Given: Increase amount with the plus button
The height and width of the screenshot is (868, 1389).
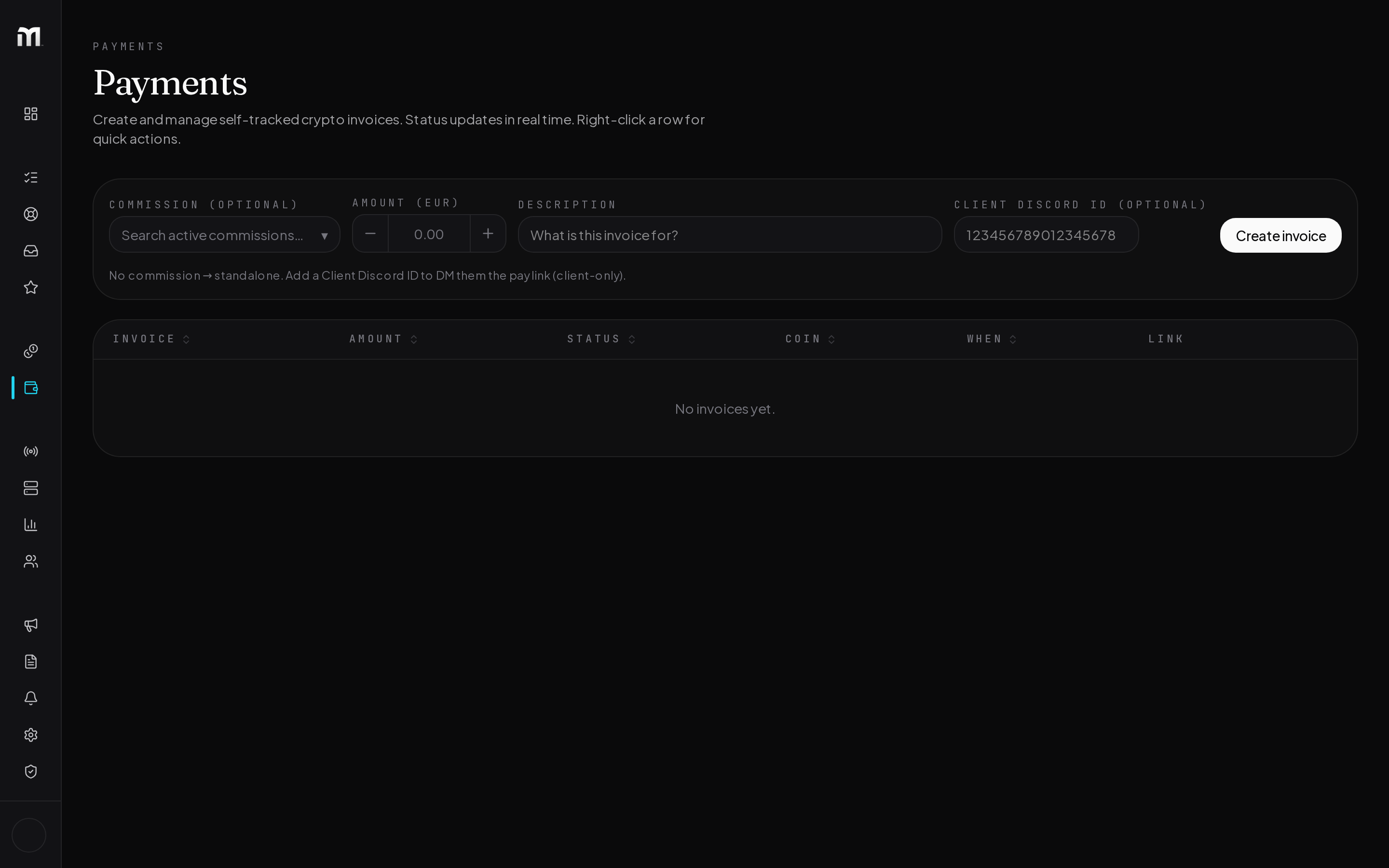Looking at the screenshot, I should [488, 234].
